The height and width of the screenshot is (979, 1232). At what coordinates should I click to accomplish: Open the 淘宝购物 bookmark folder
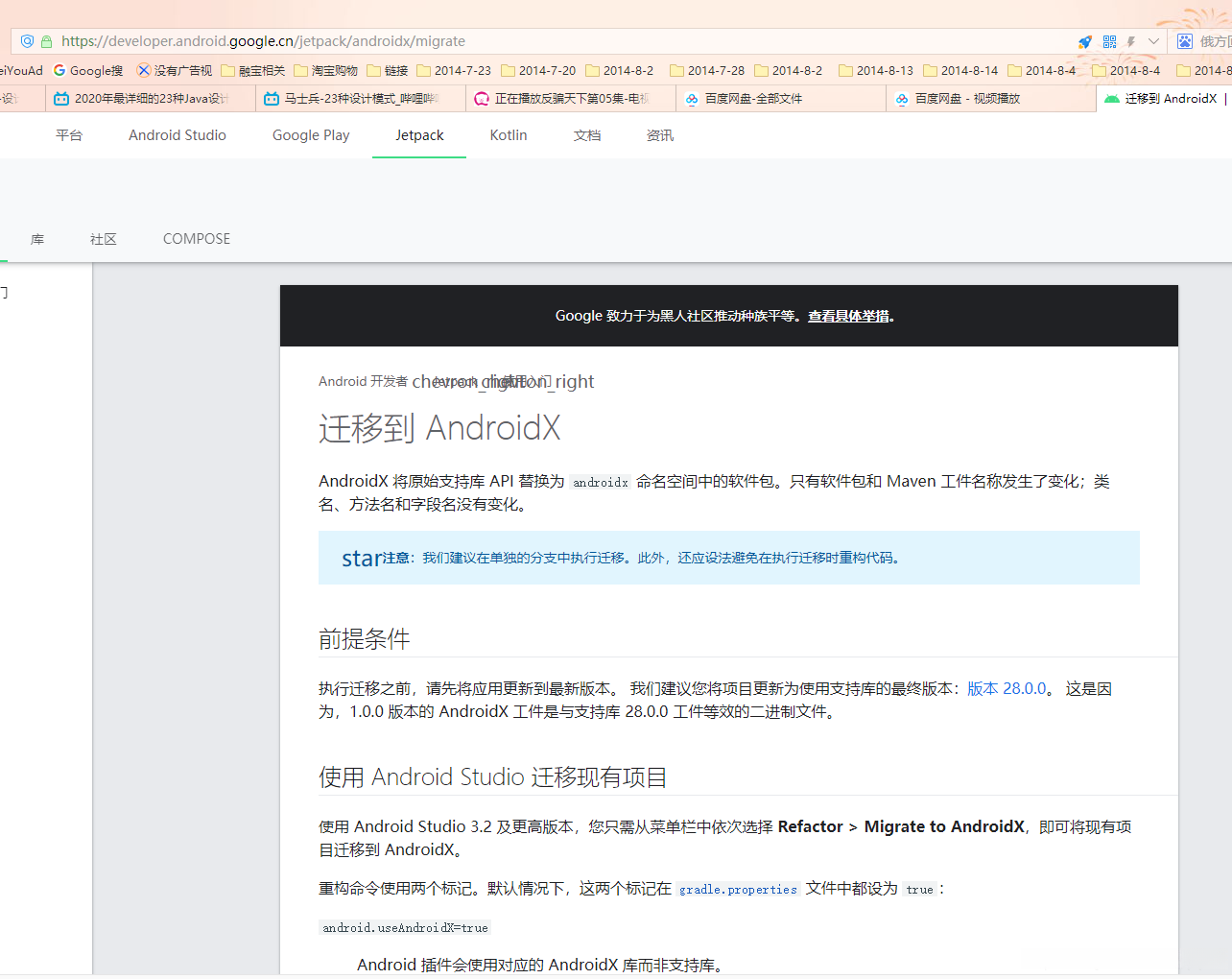pyautogui.click(x=326, y=70)
